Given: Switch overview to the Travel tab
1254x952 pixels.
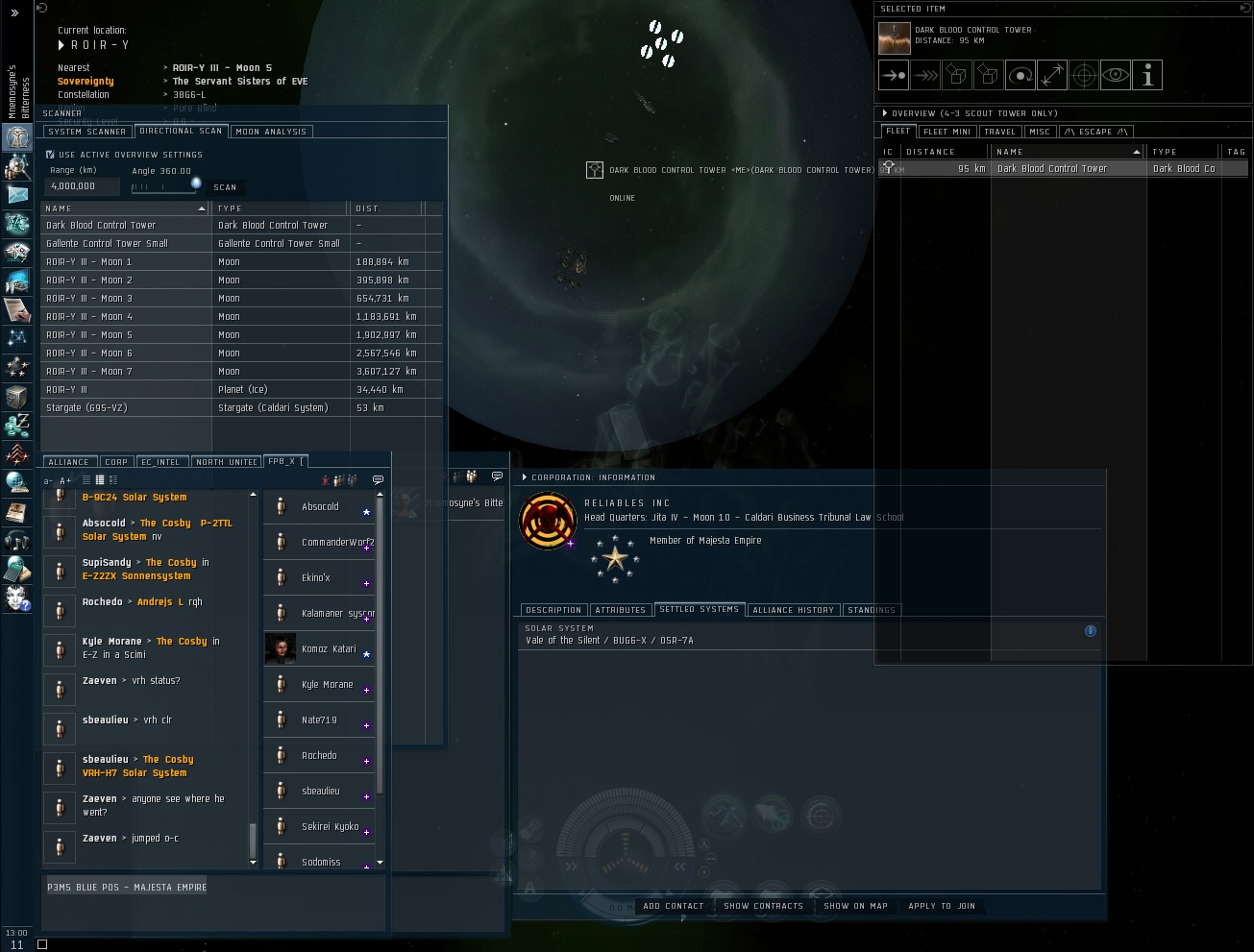Looking at the screenshot, I should tap(999, 132).
